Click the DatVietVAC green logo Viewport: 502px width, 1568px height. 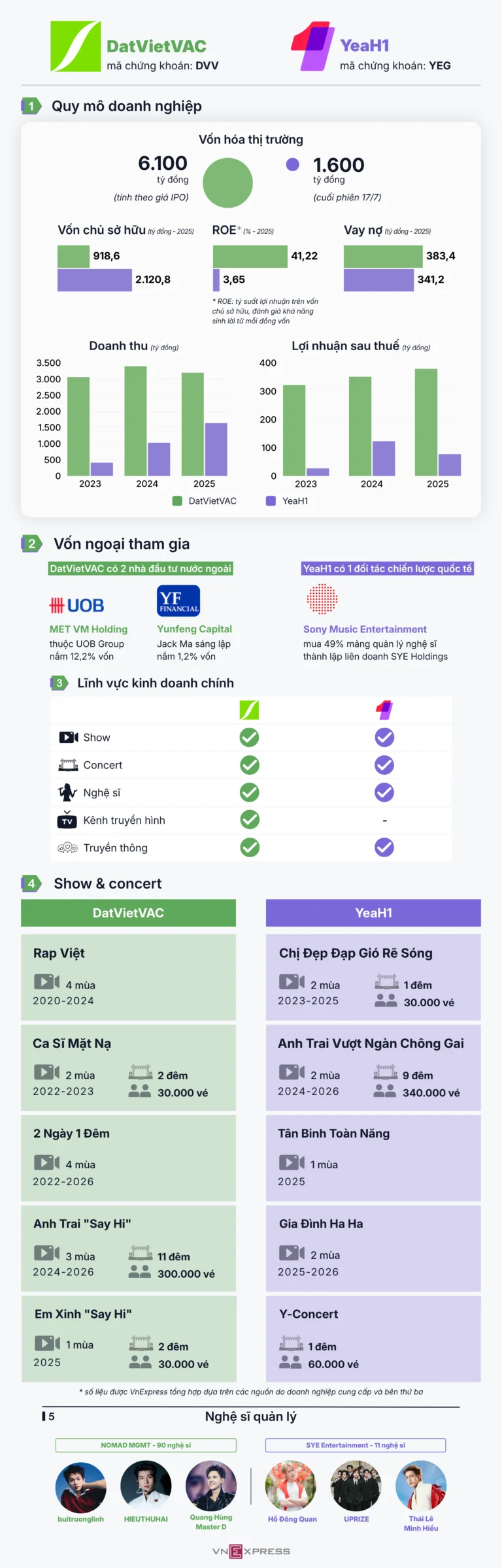[76, 46]
